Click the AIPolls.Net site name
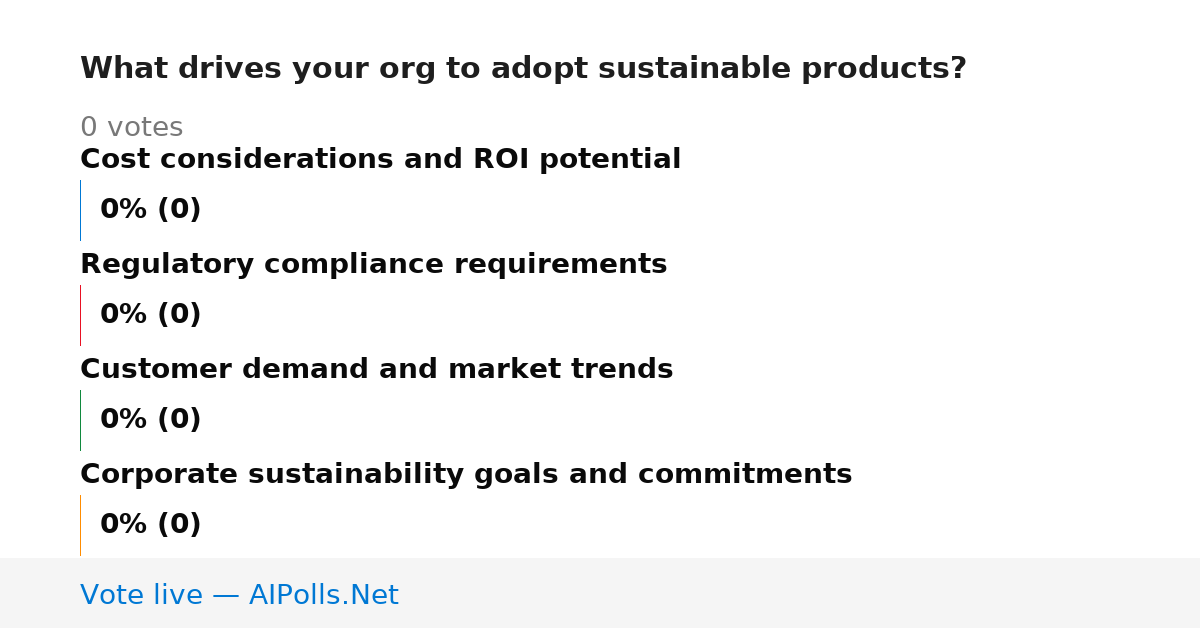Viewport: 1200px width, 628px height. pos(323,596)
